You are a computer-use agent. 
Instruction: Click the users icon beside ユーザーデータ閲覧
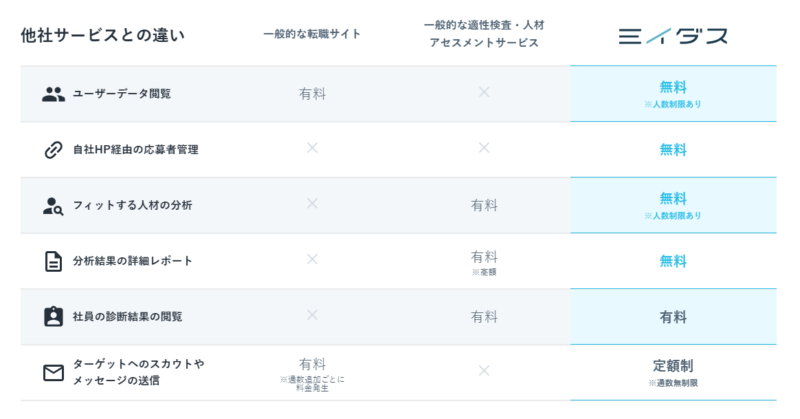(53, 94)
